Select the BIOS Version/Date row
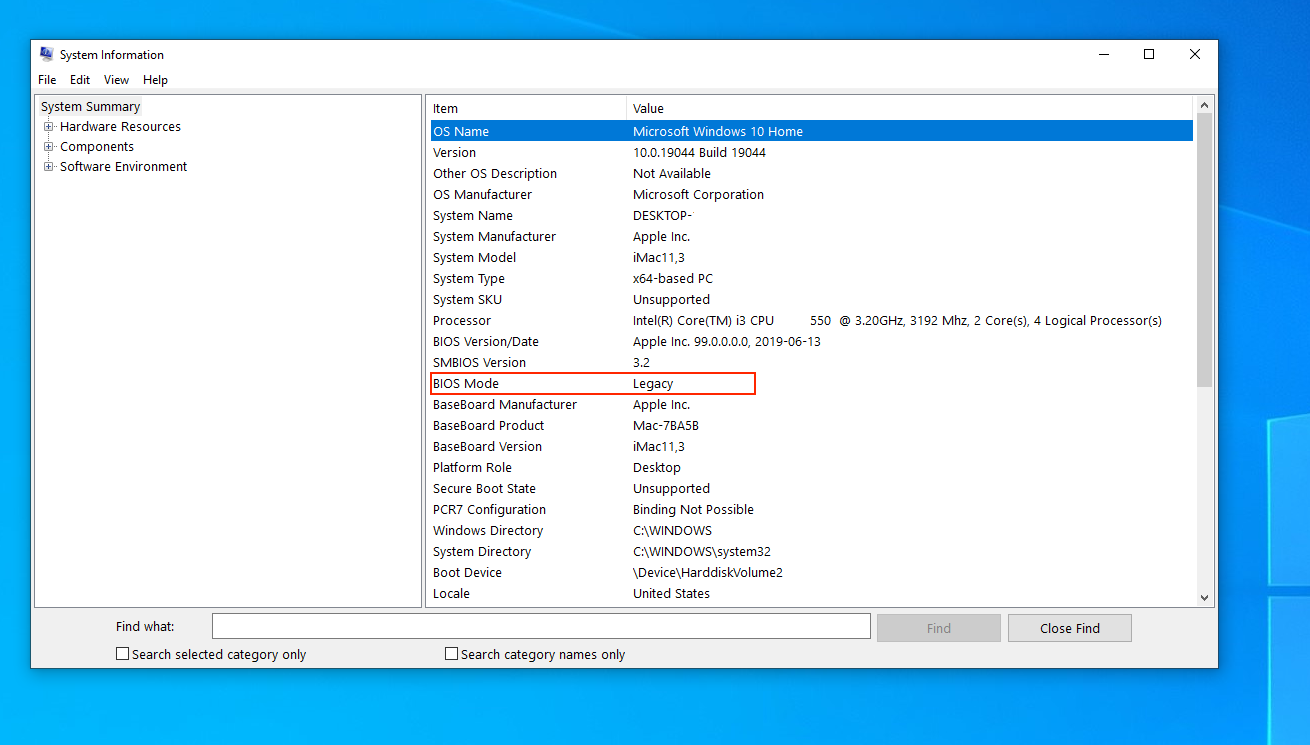Image resolution: width=1310 pixels, height=745 pixels. pos(811,341)
